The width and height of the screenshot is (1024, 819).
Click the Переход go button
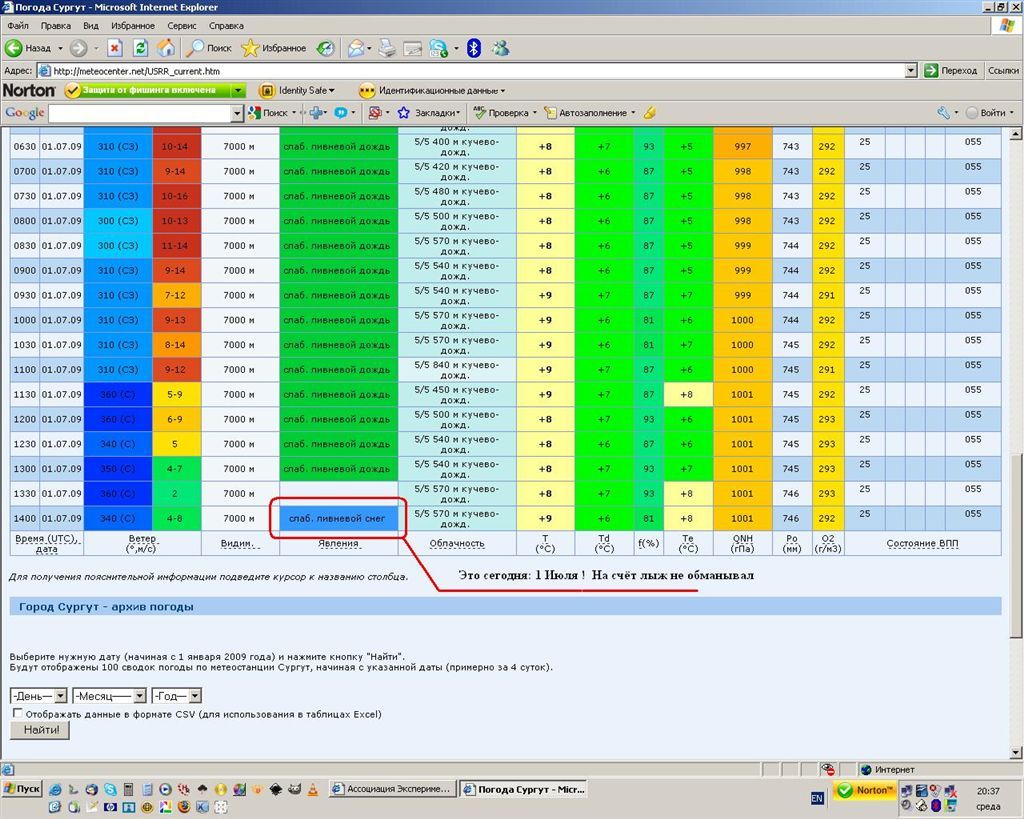(950, 71)
